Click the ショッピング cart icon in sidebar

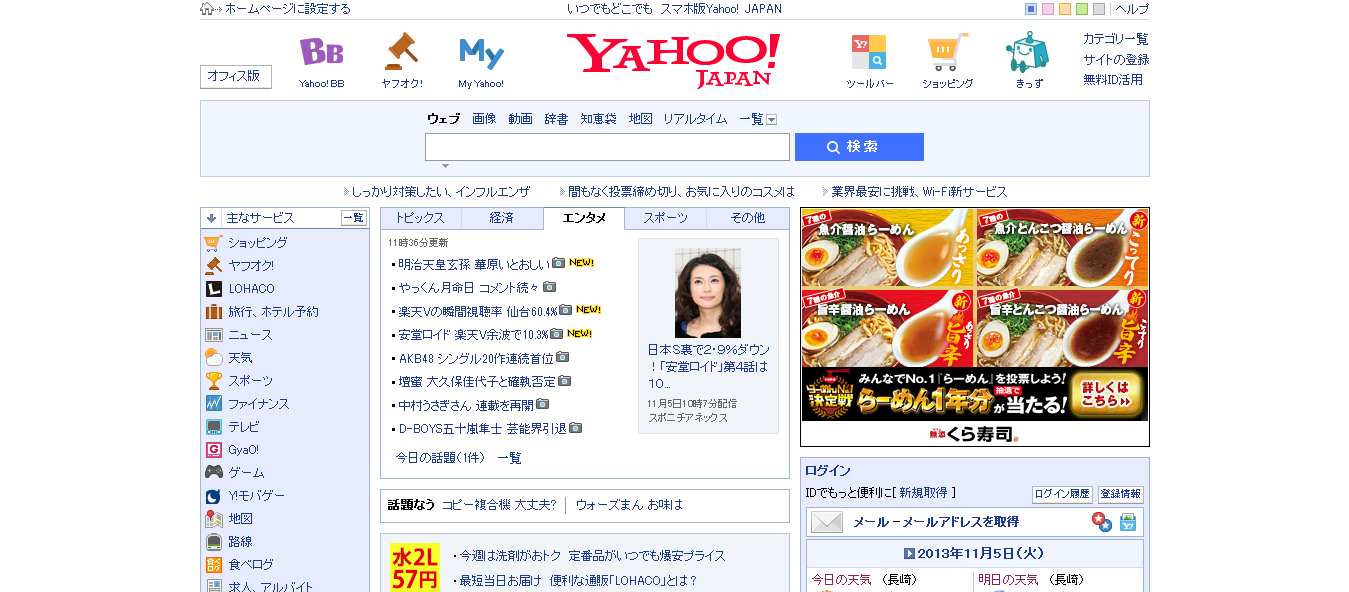(x=213, y=243)
